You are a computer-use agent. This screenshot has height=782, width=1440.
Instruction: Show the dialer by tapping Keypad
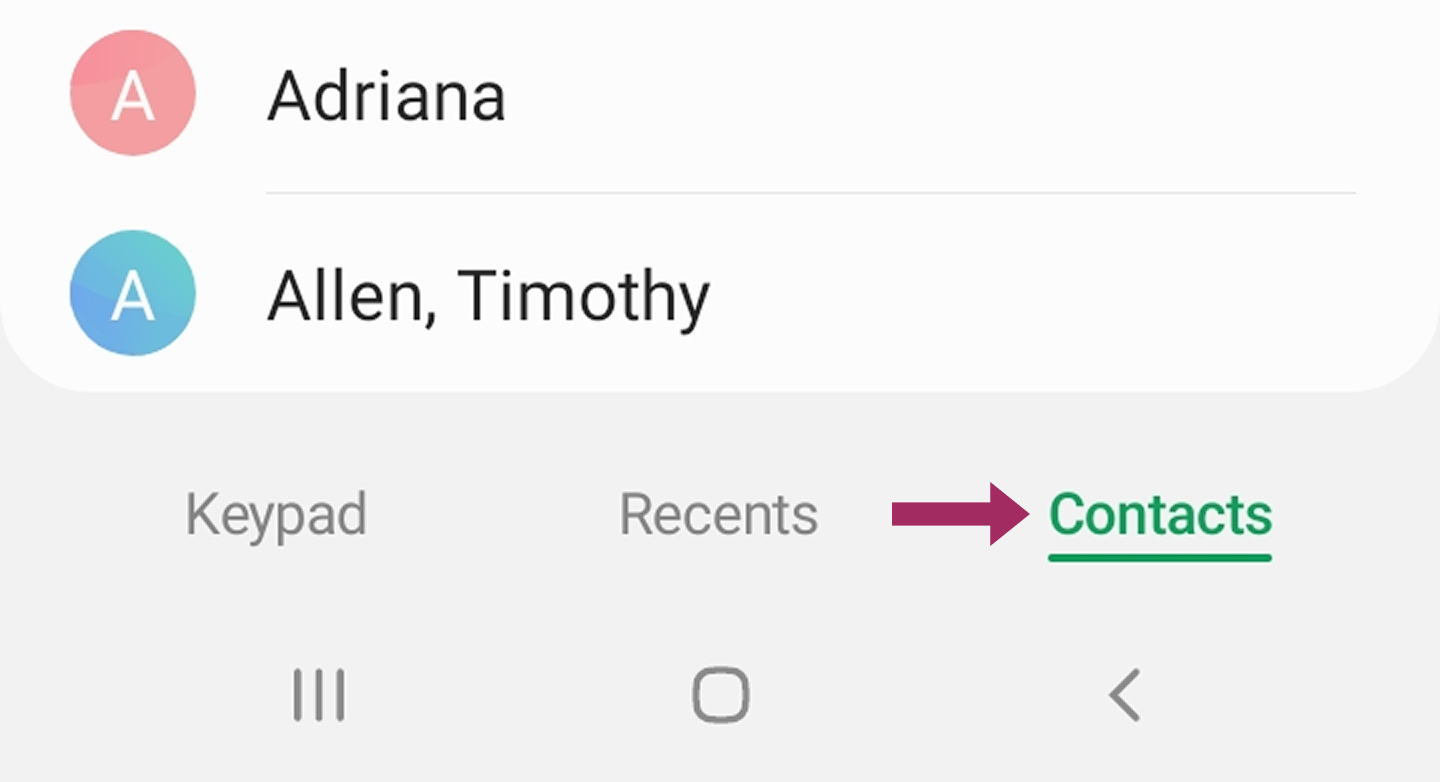pos(276,515)
